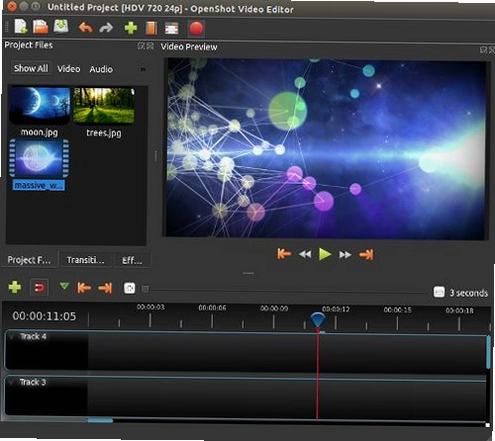Open a project with the folder icon
The image size is (495, 441).
(x=41, y=27)
